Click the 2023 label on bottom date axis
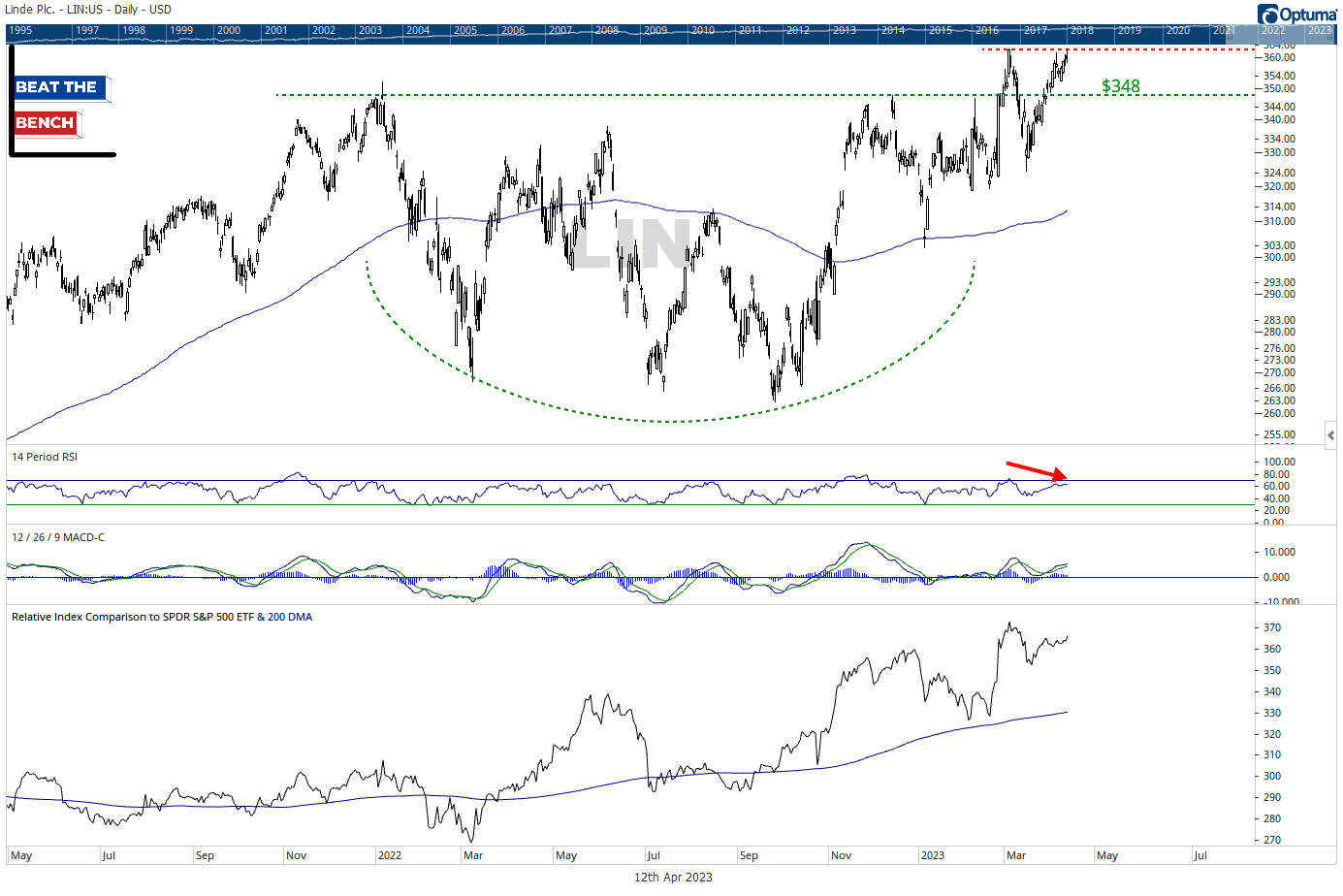Image resolution: width=1343 pixels, height=896 pixels. [x=933, y=855]
